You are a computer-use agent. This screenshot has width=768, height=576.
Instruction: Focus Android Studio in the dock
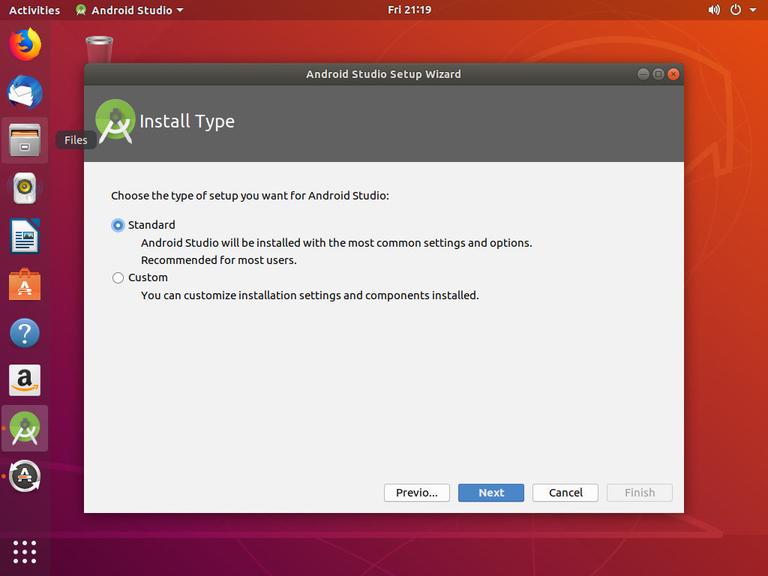25,428
